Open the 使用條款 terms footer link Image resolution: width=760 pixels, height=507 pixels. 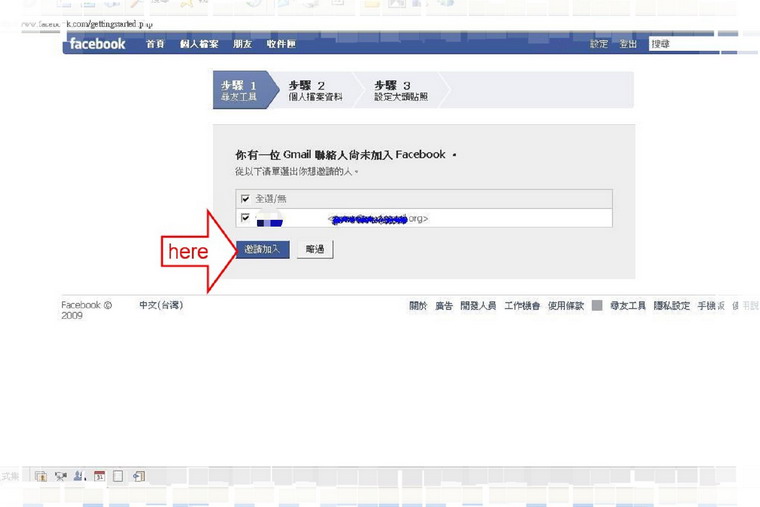(566, 305)
